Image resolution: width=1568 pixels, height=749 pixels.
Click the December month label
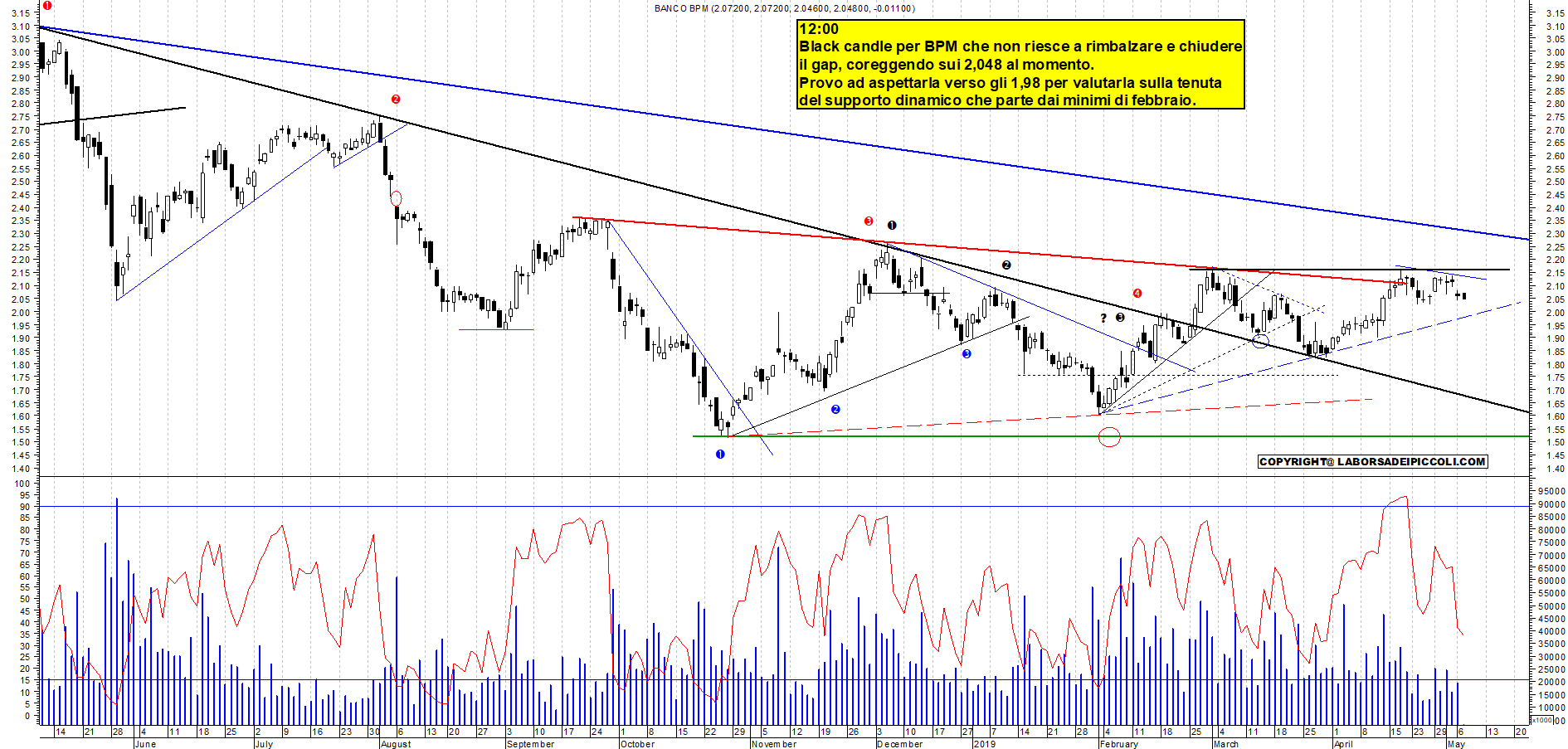[900, 744]
